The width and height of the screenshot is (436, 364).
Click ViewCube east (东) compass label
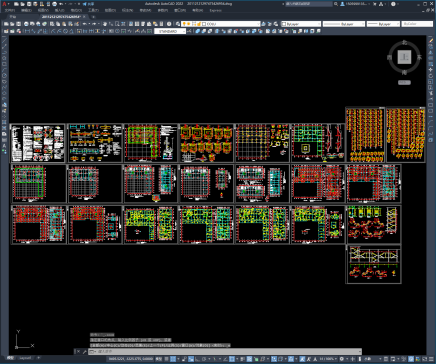[419, 57]
